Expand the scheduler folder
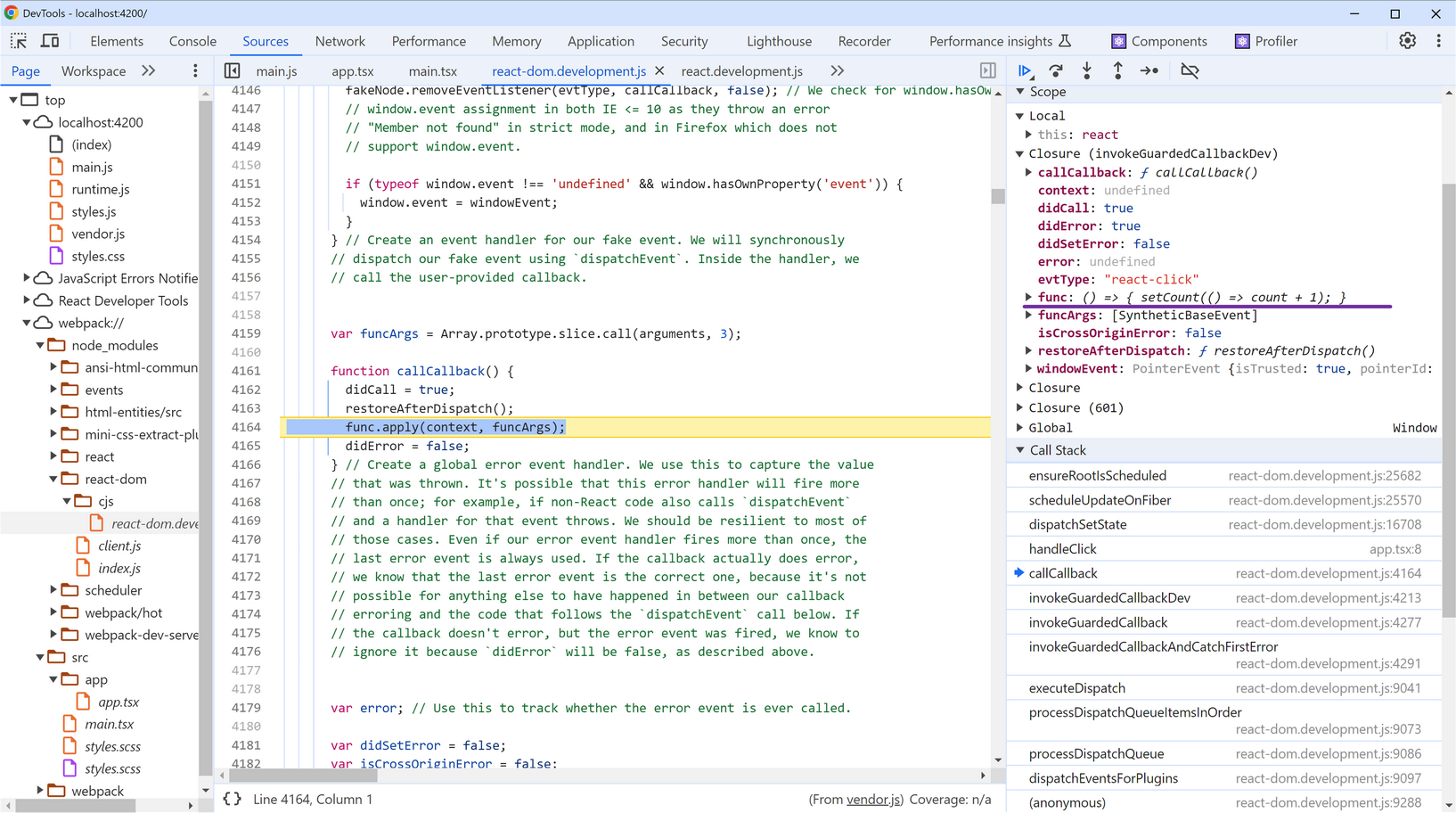1456x813 pixels. [53, 590]
